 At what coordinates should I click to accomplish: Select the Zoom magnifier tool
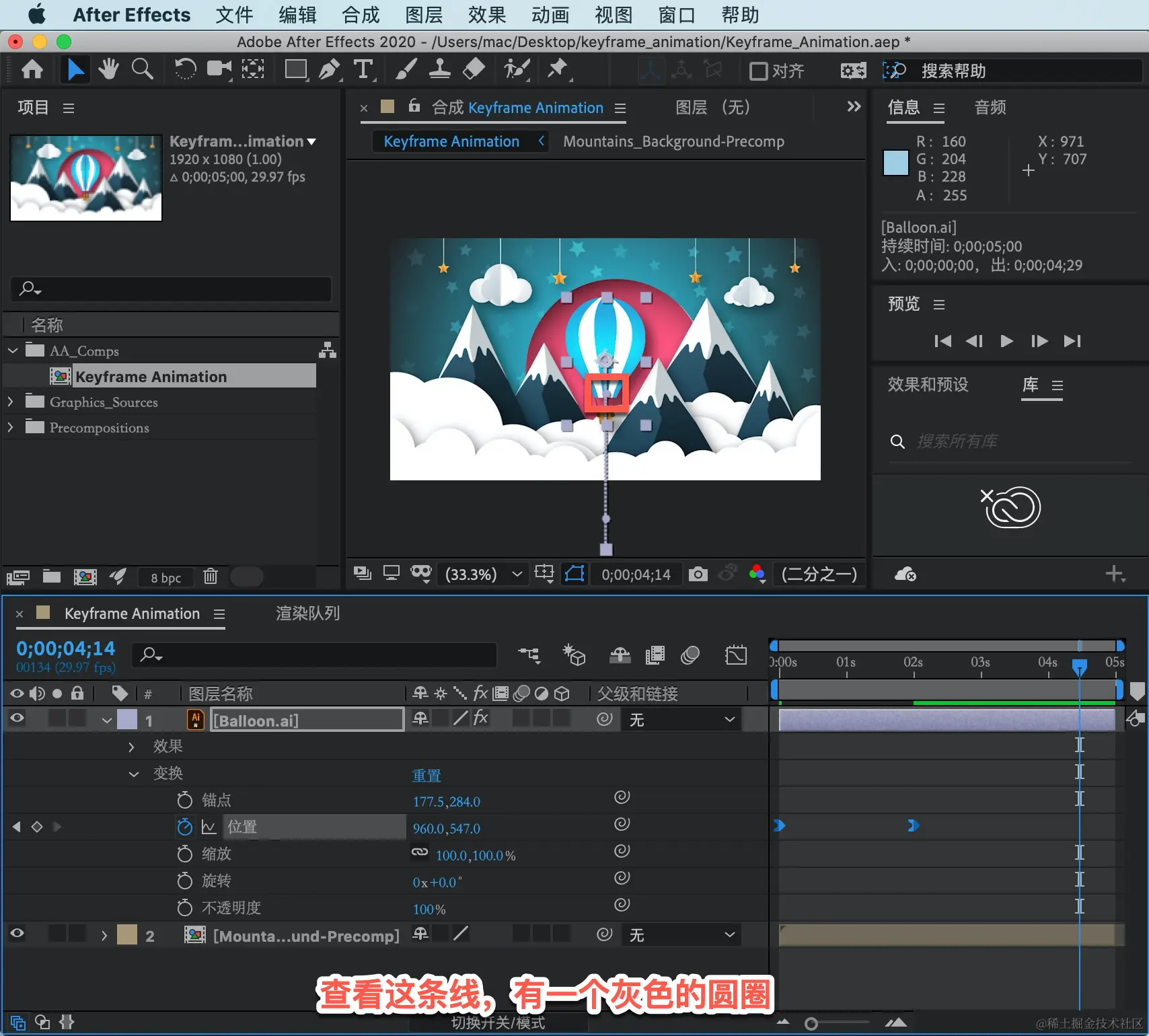click(142, 69)
